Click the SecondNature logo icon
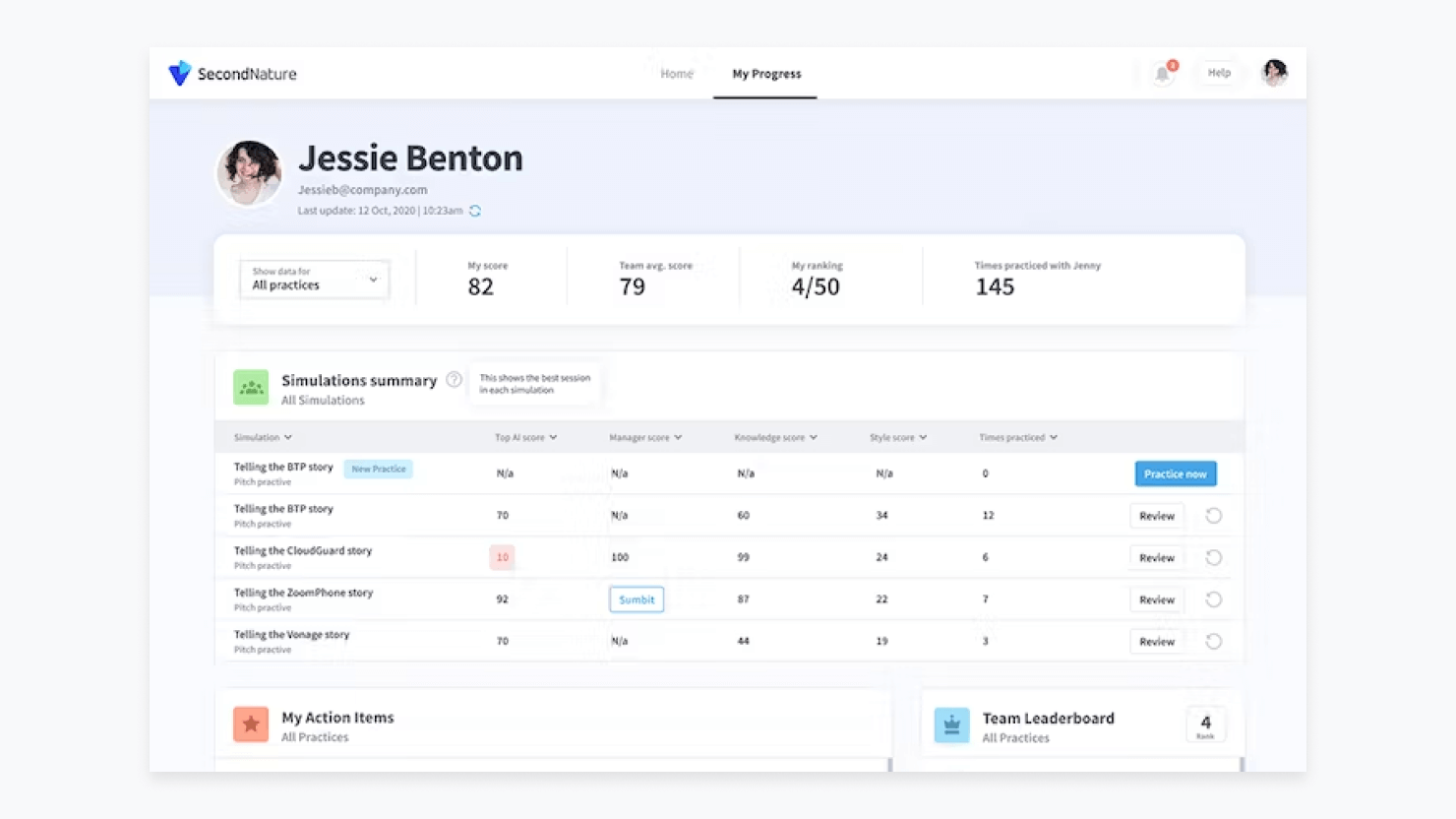This screenshot has height=819, width=1456. 179,74
